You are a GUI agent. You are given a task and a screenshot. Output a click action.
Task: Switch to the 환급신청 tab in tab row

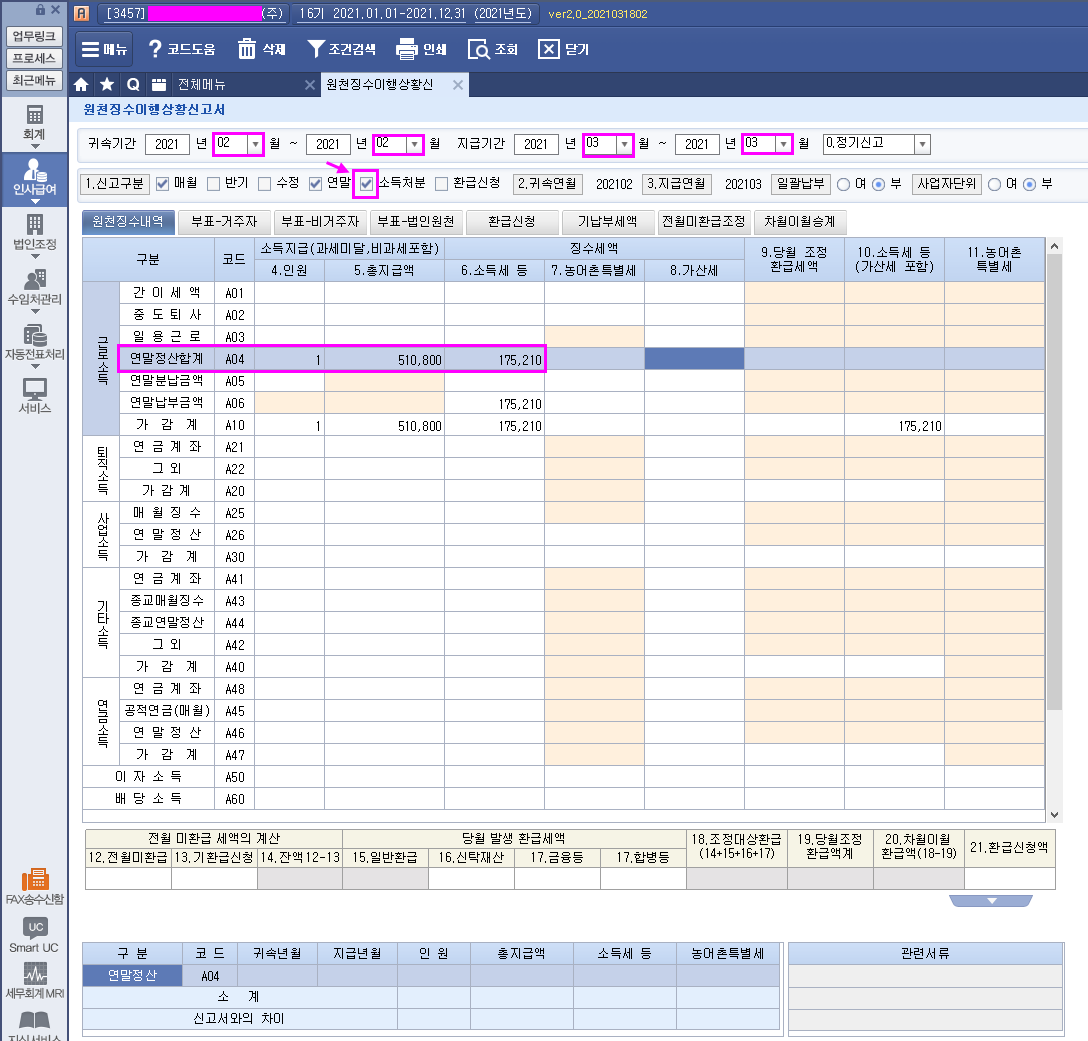(512, 222)
